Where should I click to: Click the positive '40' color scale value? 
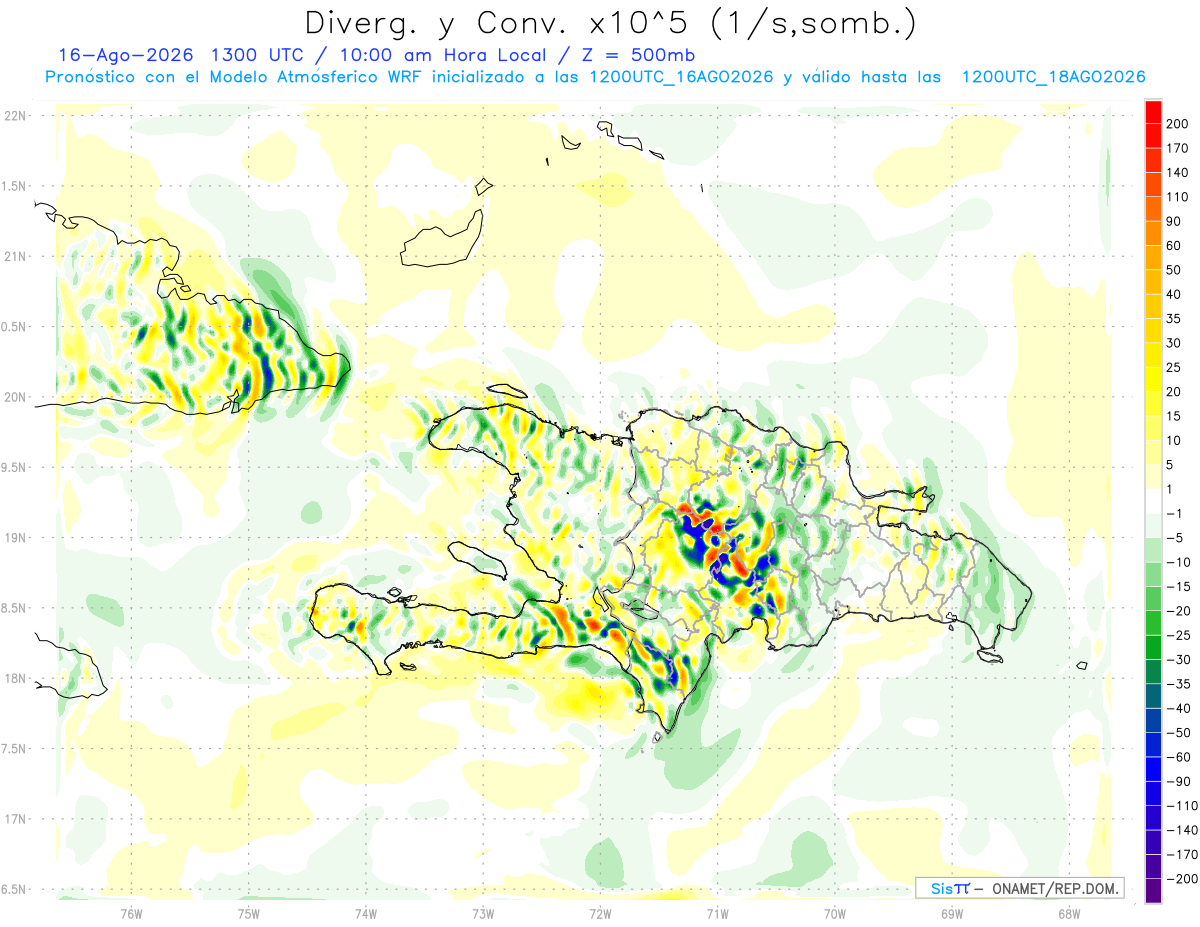(x=1173, y=294)
